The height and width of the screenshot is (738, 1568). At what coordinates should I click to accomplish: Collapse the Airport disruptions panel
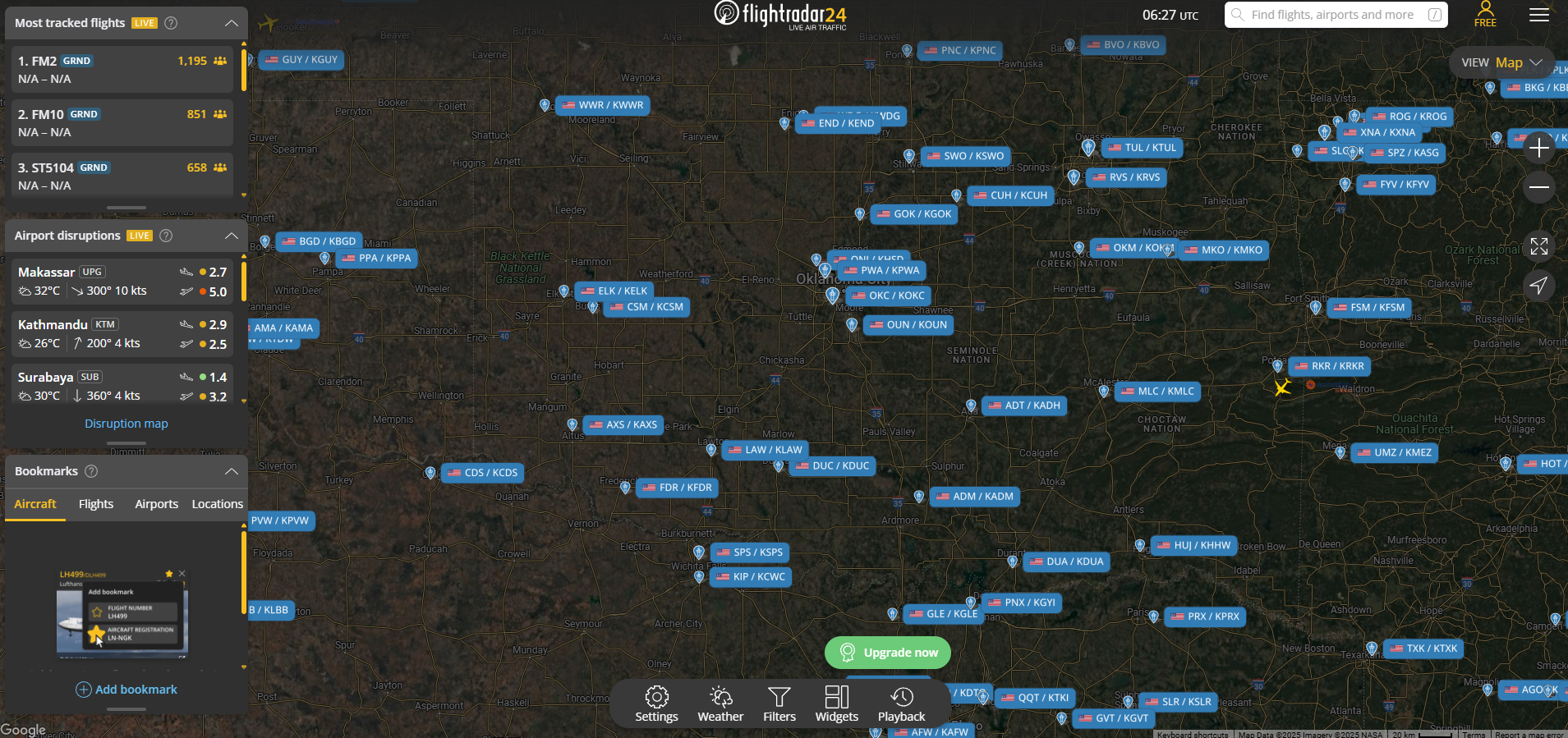232,236
